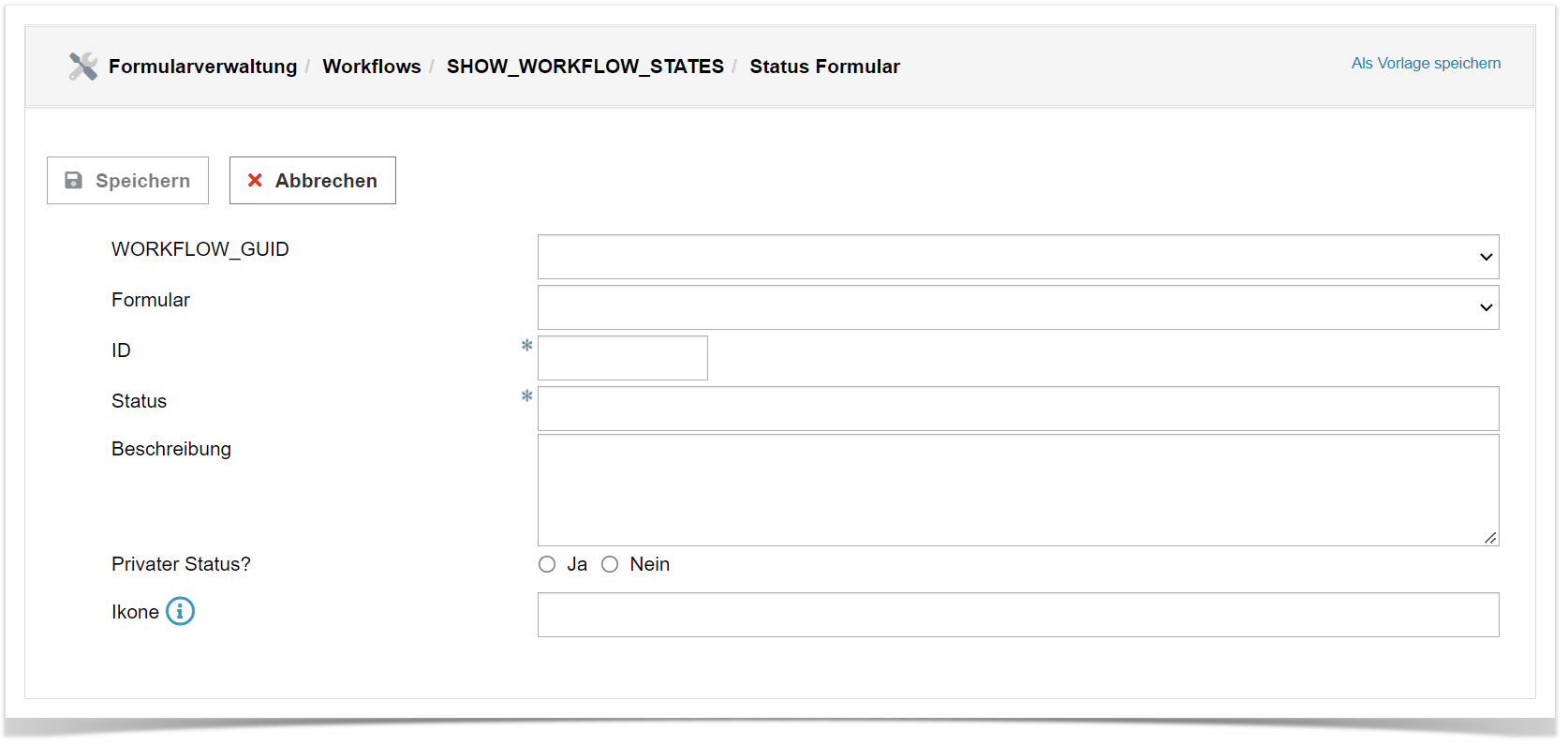This screenshot has height=745, width=1568.
Task: Expand the WORKFLOW_GUID dropdown
Action: [1017, 257]
